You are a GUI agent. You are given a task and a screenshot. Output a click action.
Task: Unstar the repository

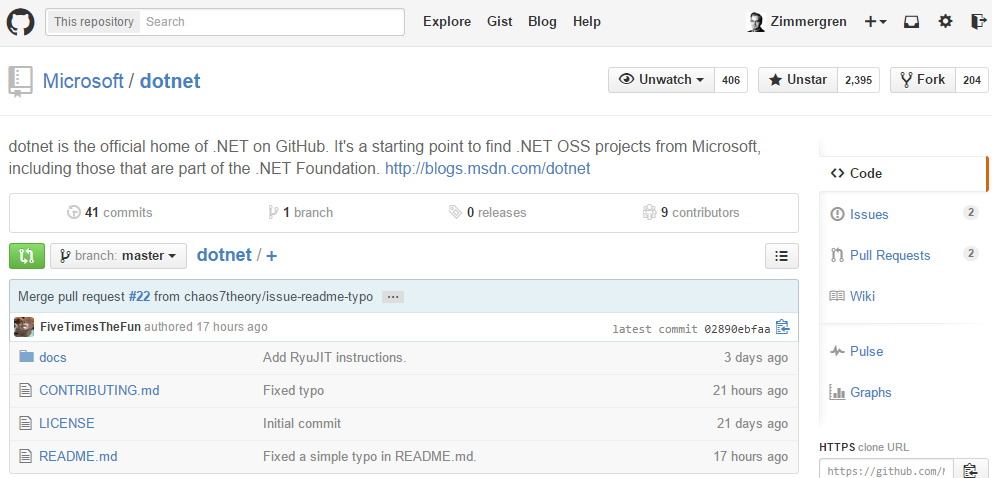click(798, 80)
